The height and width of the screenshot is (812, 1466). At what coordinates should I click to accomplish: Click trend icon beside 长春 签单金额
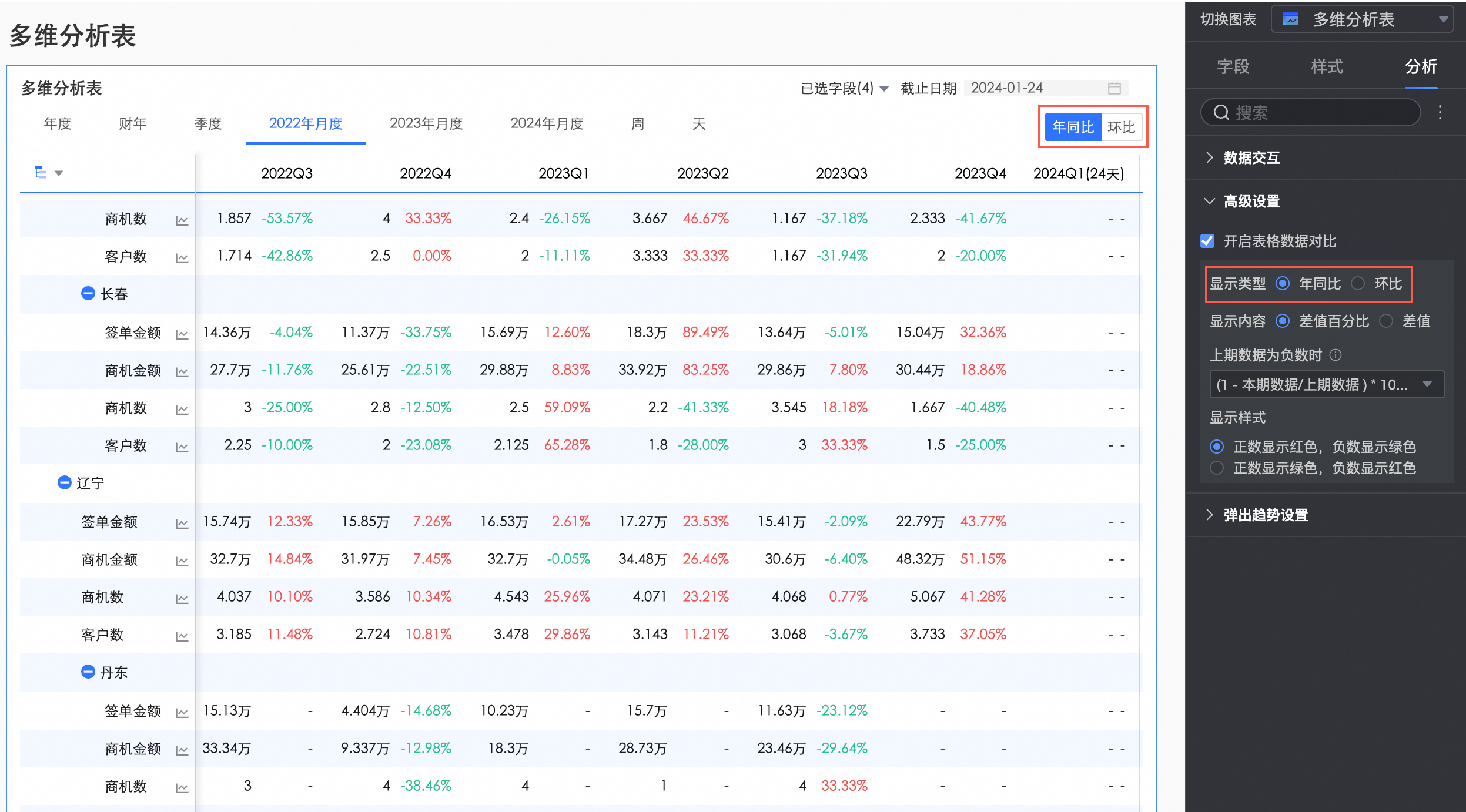click(182, 334)
